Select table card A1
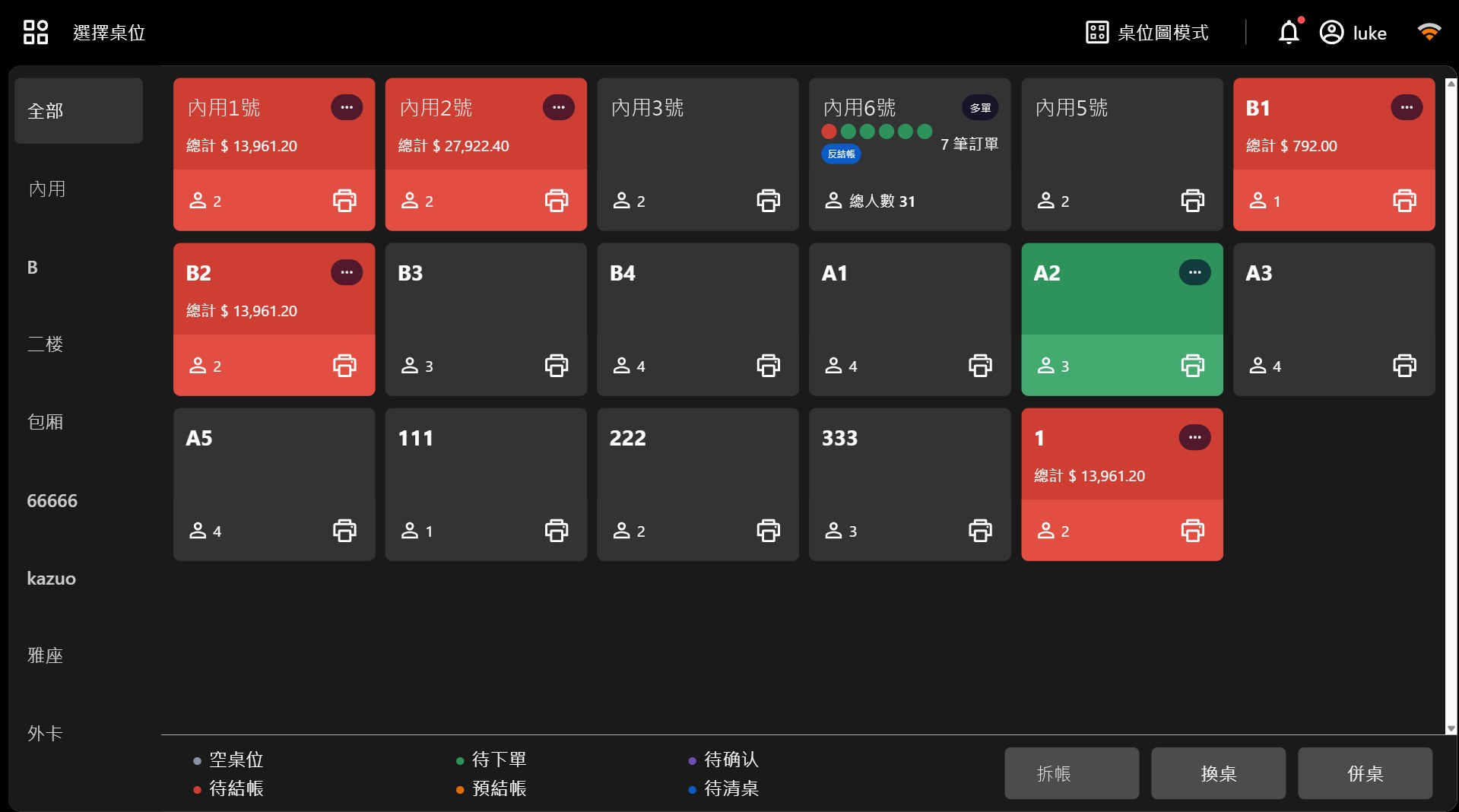The width and height of the screenshot is (1459, 812). (x=910, y=319)
